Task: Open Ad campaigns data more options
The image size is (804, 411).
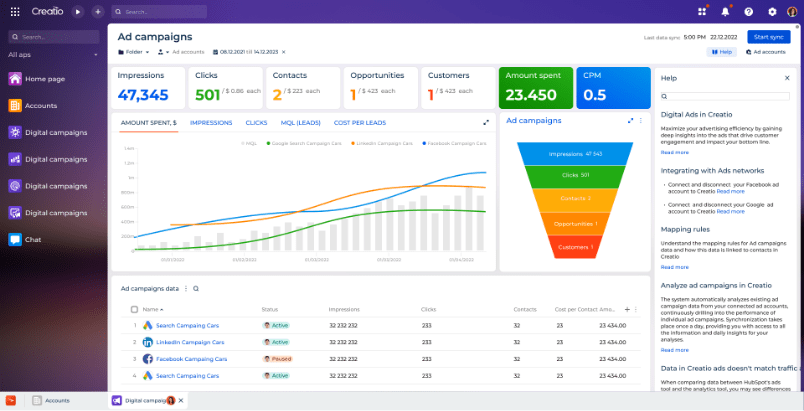Action: (186, 289)
